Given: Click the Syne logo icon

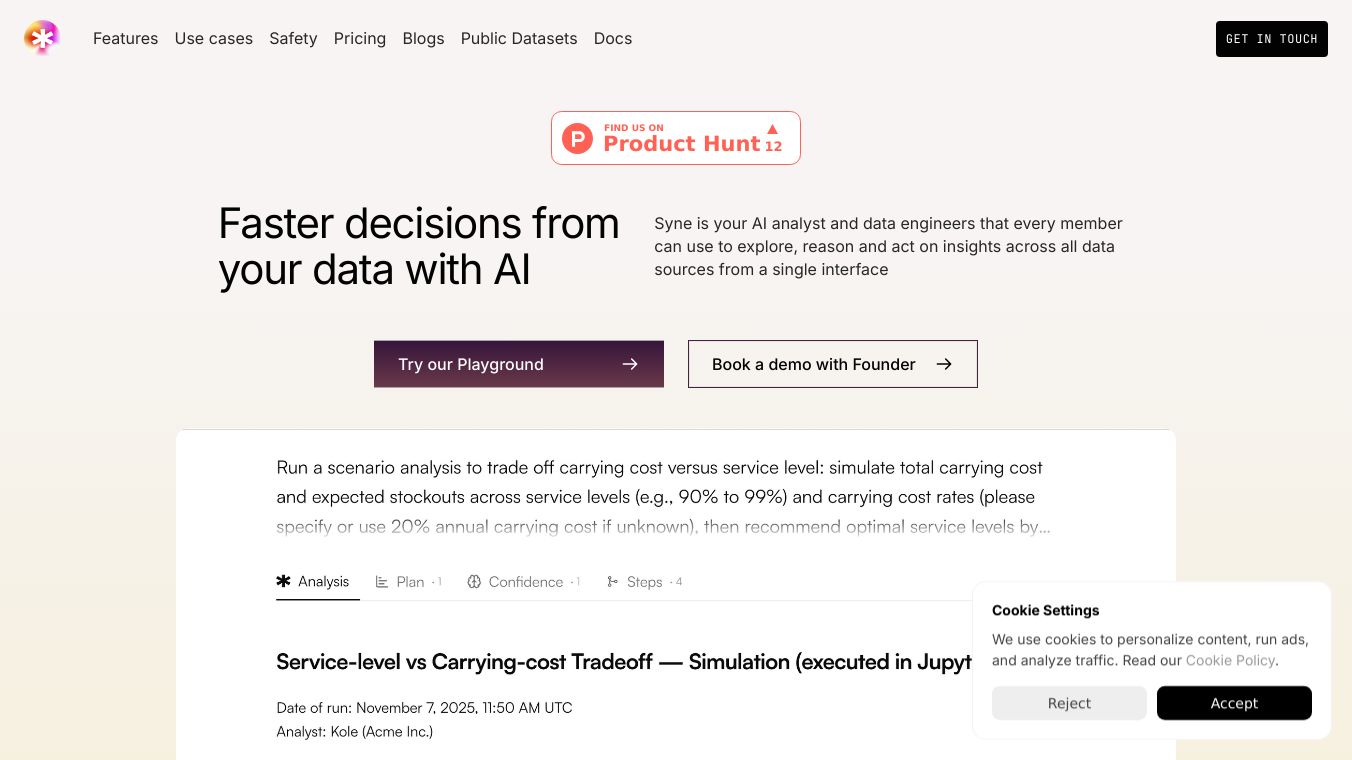Looking at the screenshot, I should tap(42, 38).
